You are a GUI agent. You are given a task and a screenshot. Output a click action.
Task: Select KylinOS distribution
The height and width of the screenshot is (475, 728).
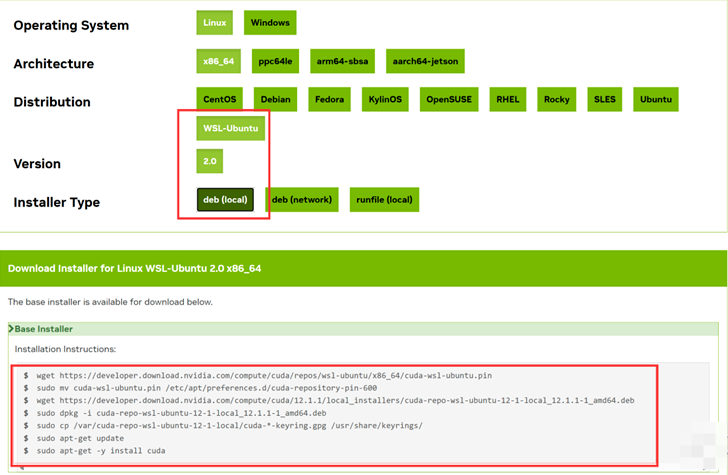coord(385,99)
